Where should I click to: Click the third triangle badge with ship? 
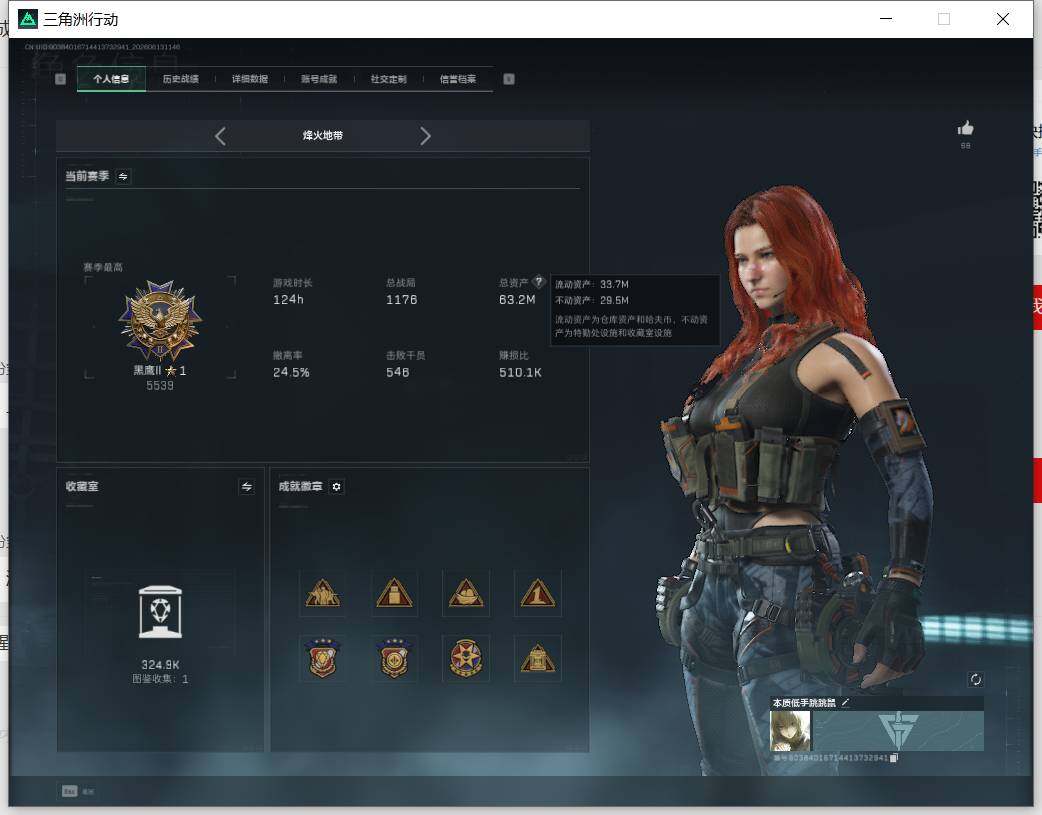466,593
